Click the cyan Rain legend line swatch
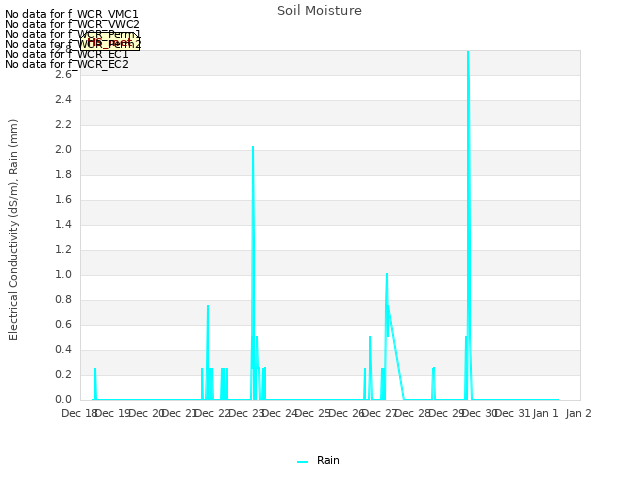 pyautogui.click(x=302, y=462)
